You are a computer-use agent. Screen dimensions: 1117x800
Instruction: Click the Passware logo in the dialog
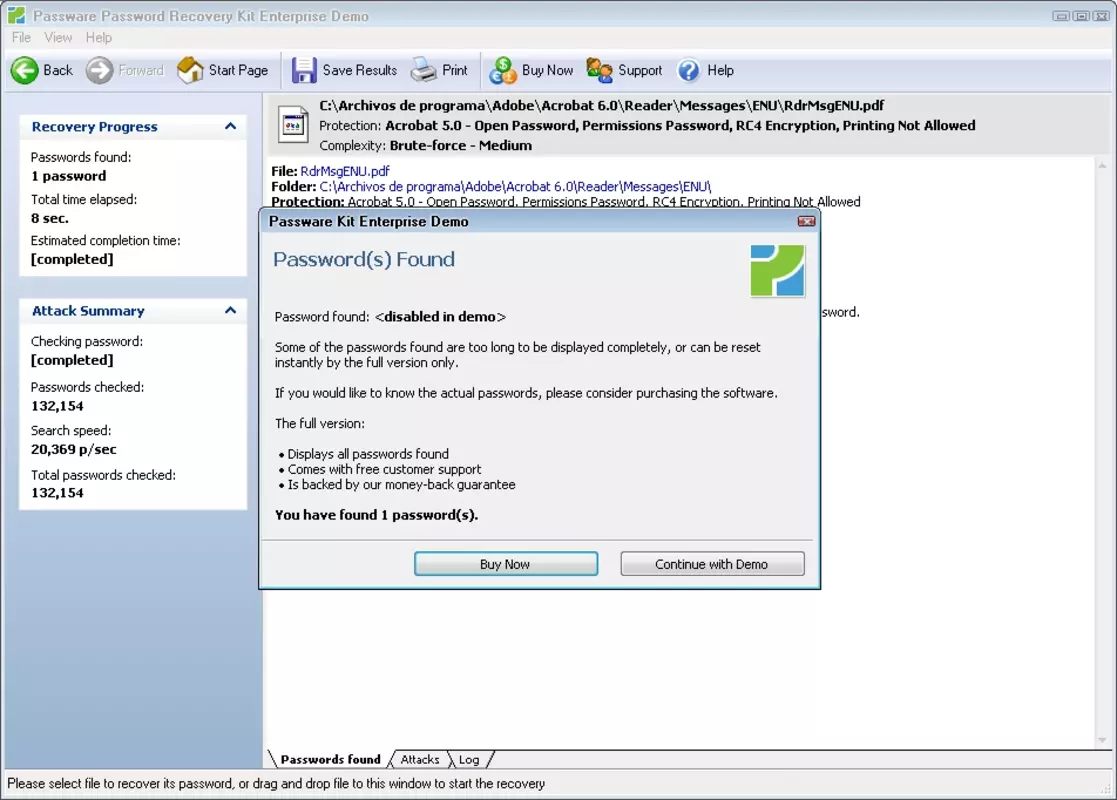777,271
